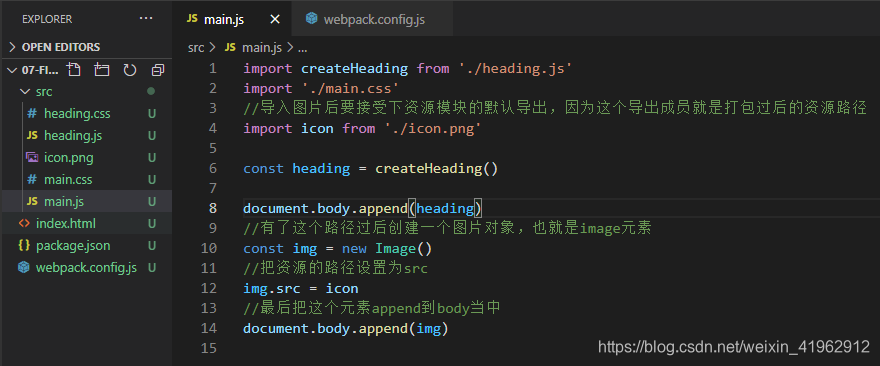880x366 pixels.
Task: Open package.json in the file tree
Action: click(73, 245)
